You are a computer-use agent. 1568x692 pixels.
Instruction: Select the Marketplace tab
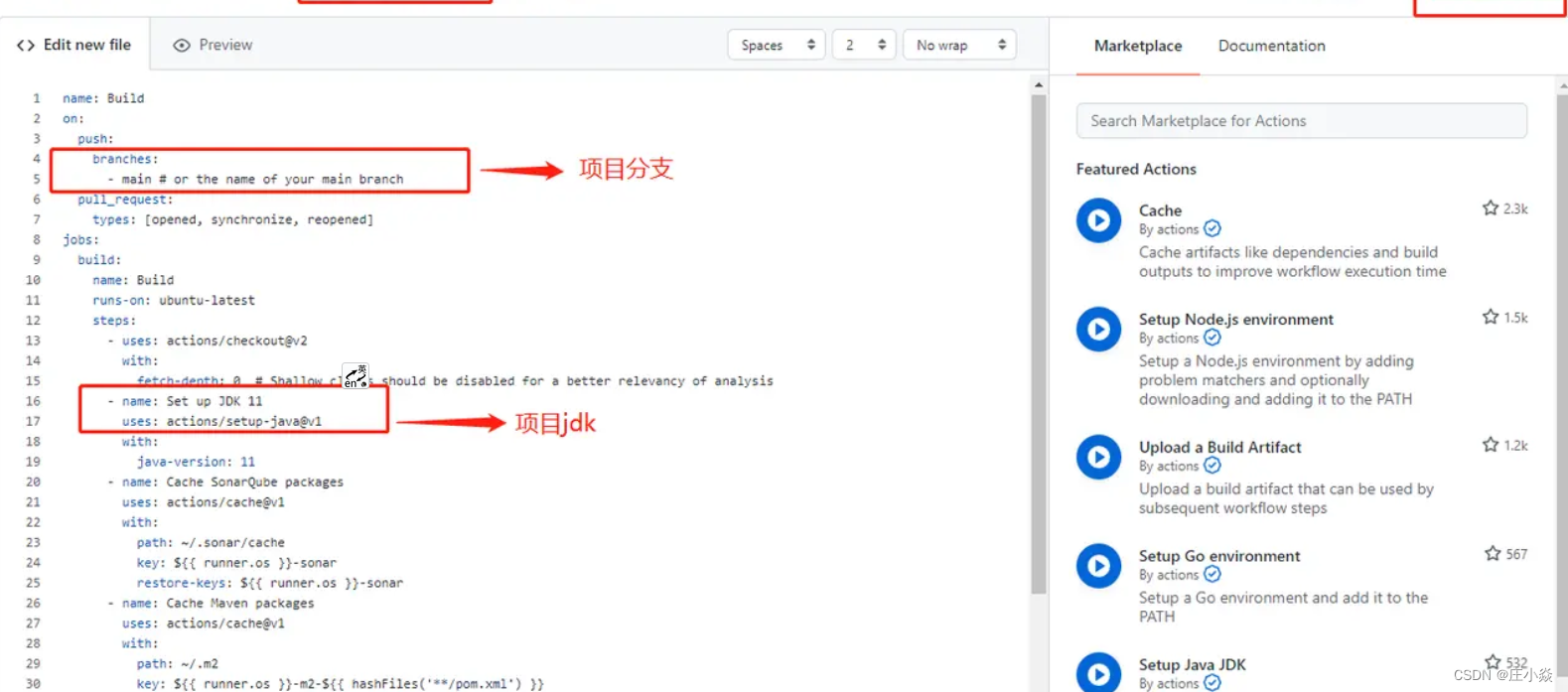[x=1138, y=46]
